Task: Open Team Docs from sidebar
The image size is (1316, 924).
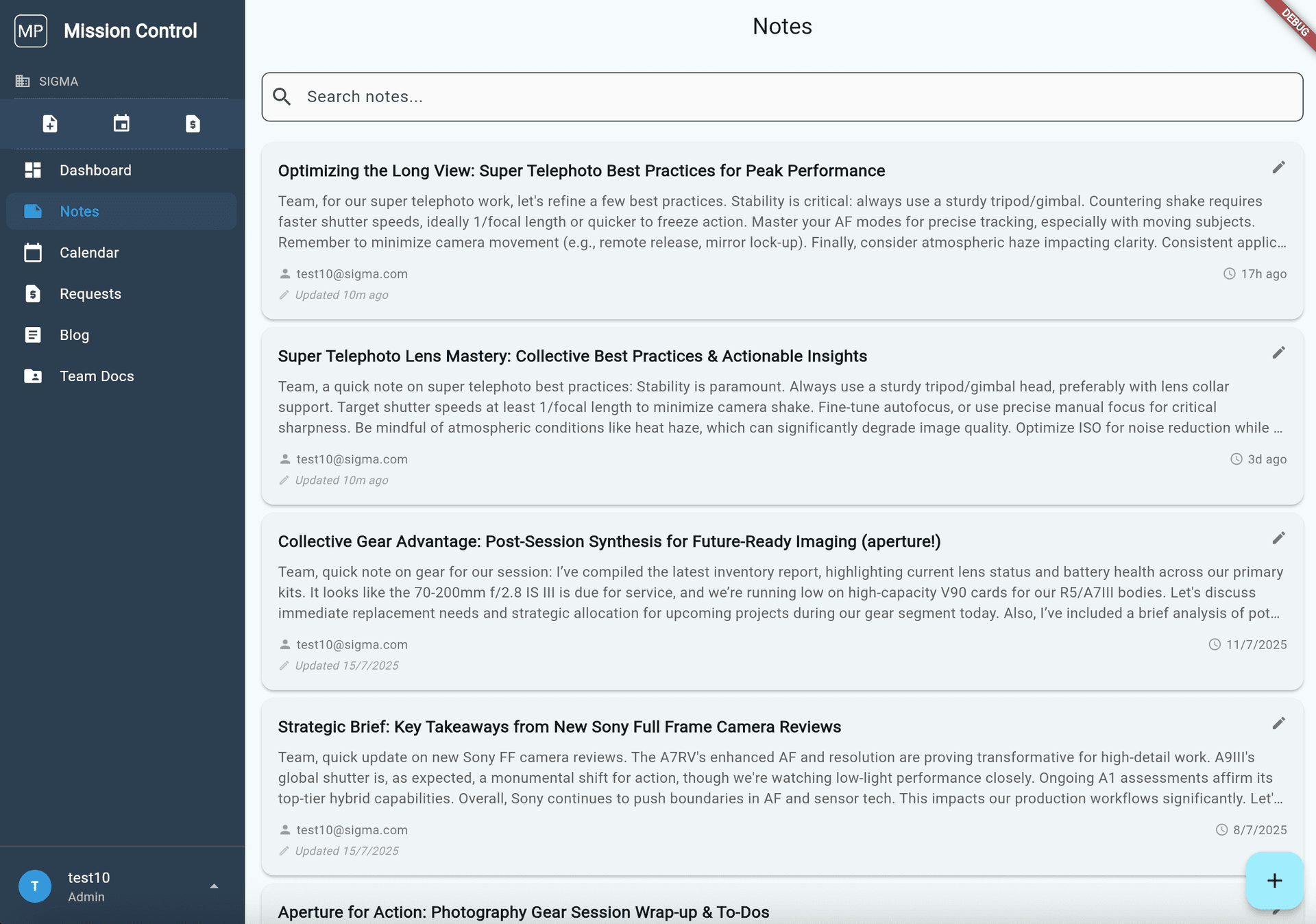Action: [121, 376]
